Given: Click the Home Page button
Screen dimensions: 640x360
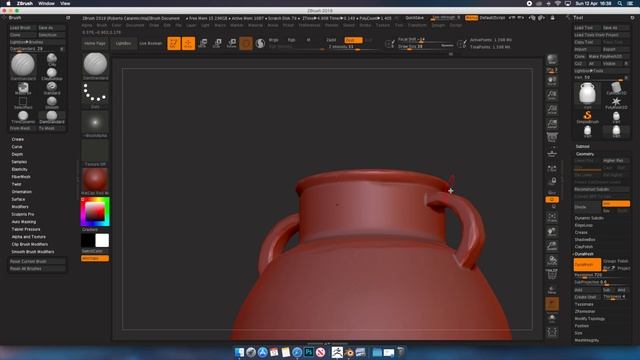Looking at the screenshot, I should coord(95,43).
